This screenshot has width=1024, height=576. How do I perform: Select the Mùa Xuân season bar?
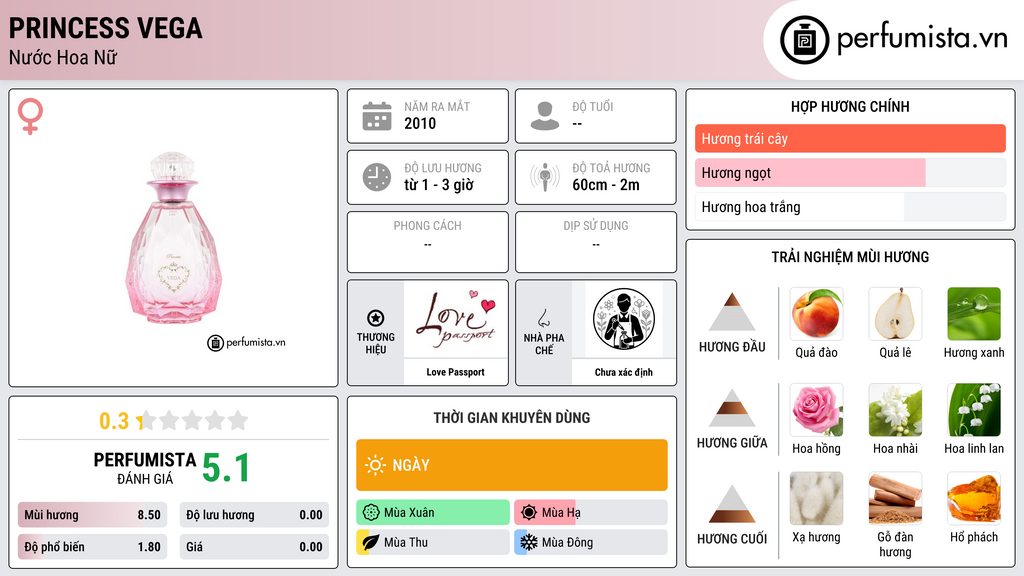click(432, 512)
